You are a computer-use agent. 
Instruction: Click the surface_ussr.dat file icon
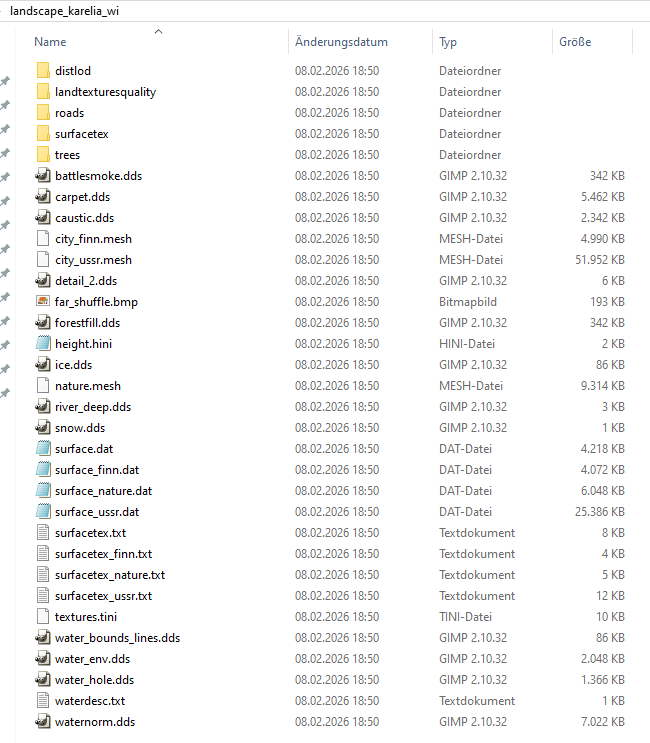click(42, 512)
